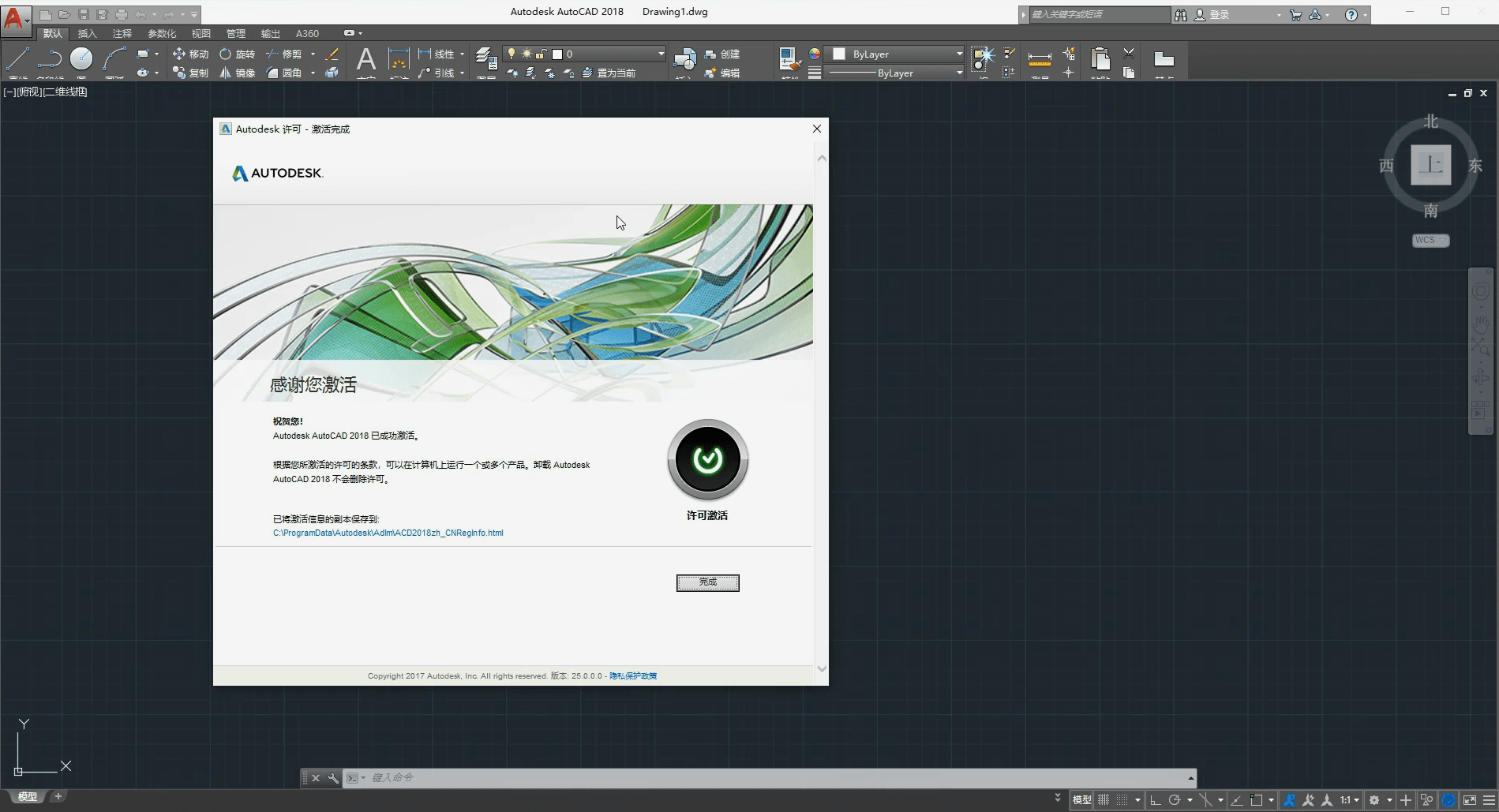Toggle grid display in status bar
Screen dimensions: 1499x812
coord(1104,799)
